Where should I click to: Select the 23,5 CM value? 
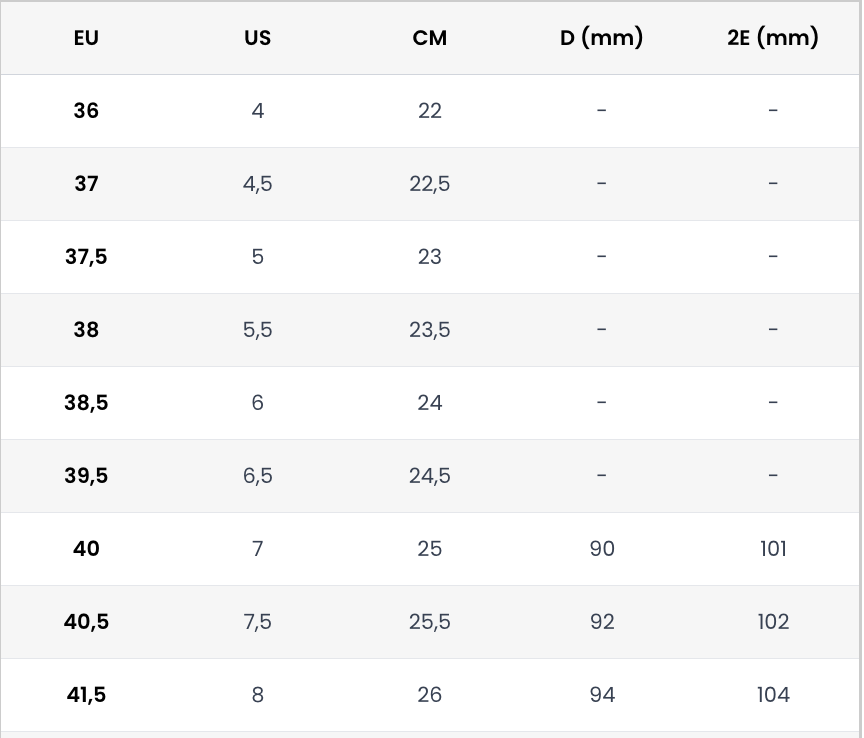coord(429,330)
